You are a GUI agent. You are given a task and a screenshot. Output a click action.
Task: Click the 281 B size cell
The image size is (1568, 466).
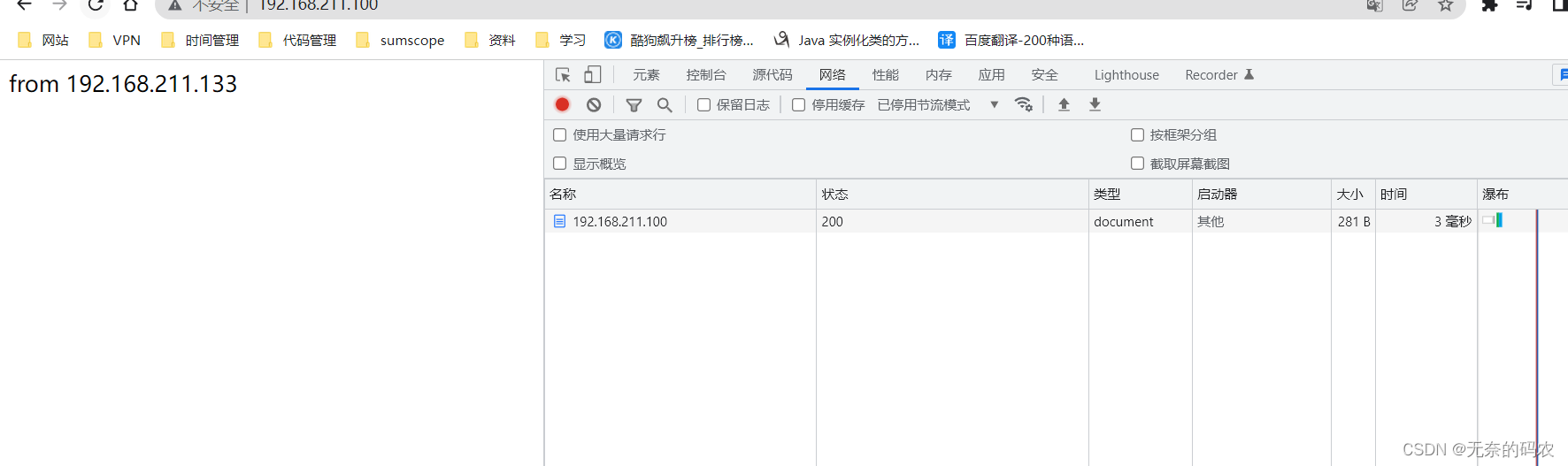point(1353,222)
